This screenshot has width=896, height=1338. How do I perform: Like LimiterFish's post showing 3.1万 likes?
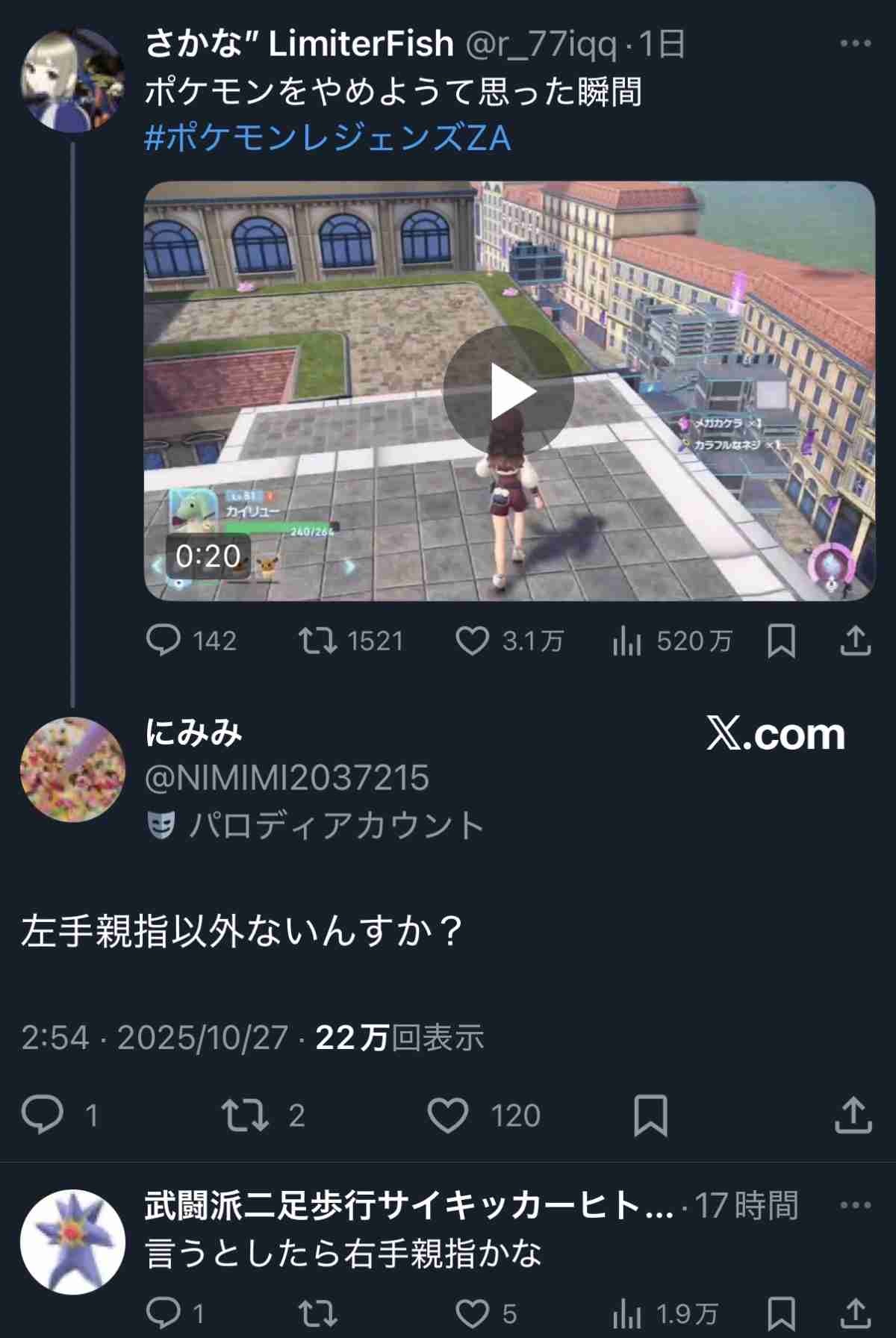[x=509, y=641]
